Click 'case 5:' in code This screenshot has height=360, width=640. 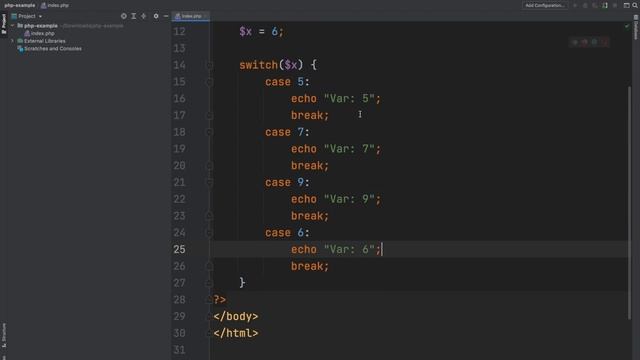[x=287, y=82]
